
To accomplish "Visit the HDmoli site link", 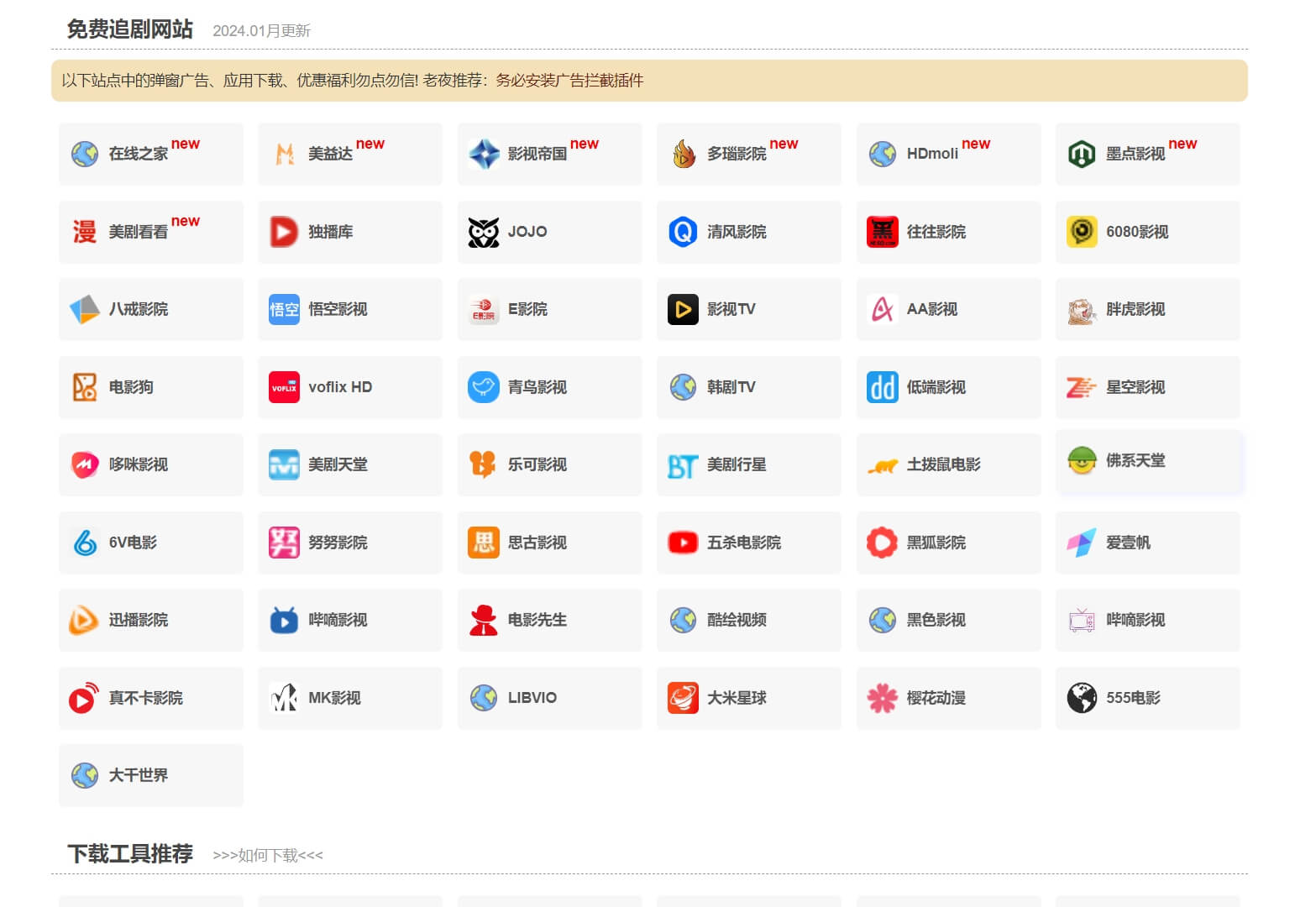I will click(x=932, y=154).
